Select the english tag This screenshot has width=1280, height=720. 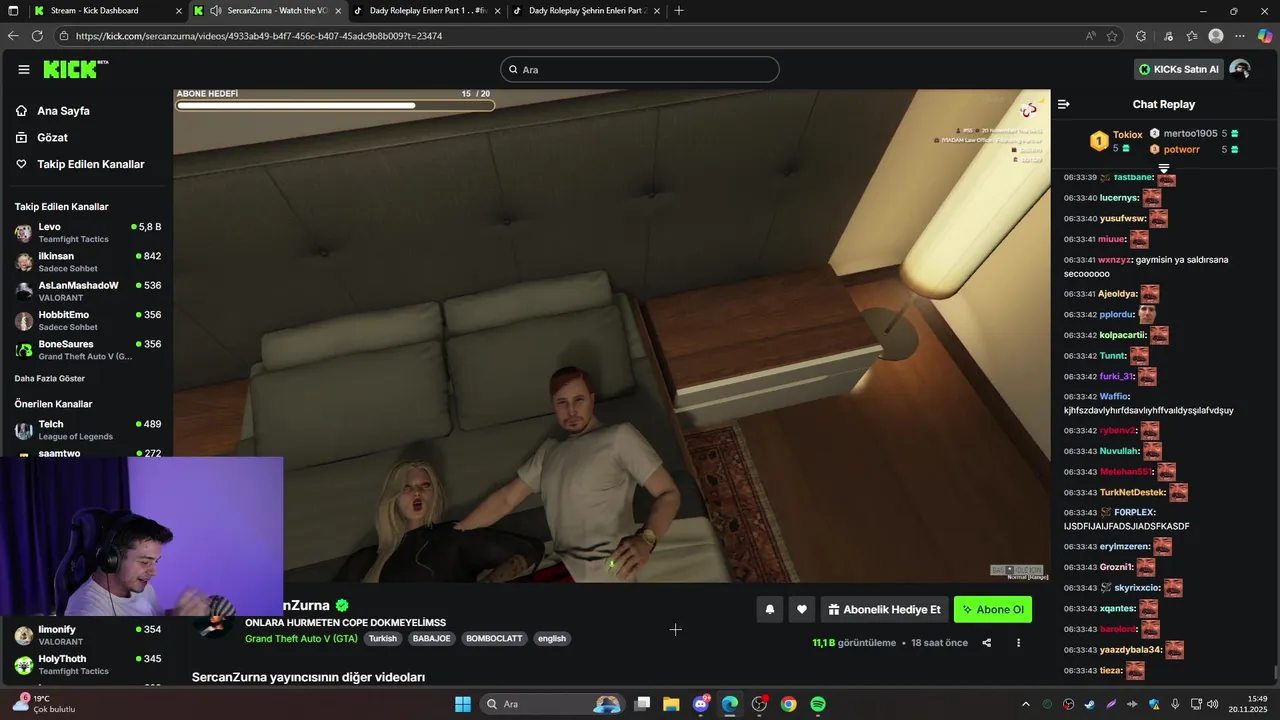(x=552, y=638)
